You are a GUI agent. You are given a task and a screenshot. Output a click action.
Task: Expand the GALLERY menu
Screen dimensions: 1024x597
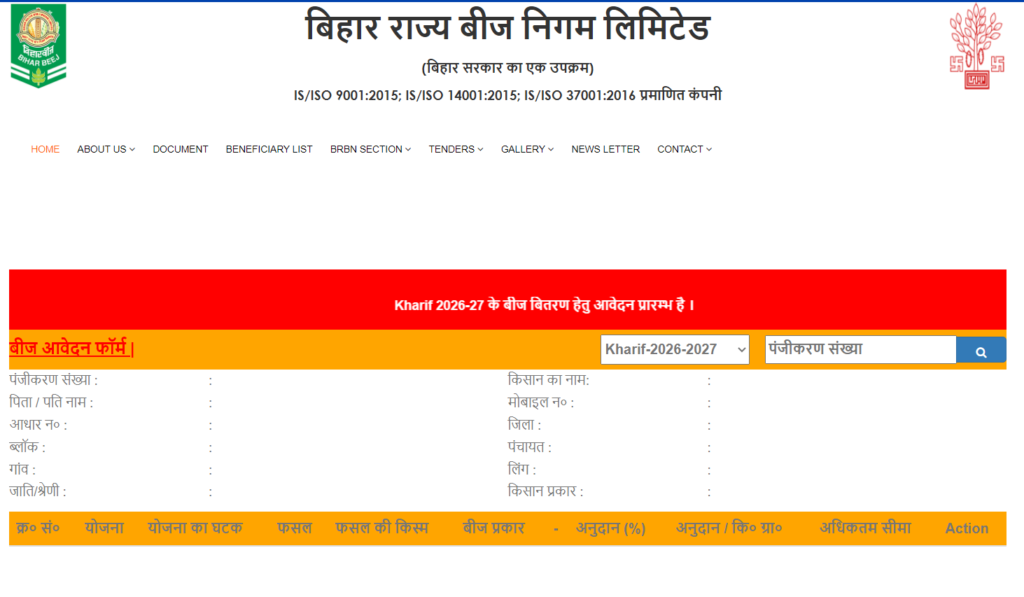click(527, 150)
